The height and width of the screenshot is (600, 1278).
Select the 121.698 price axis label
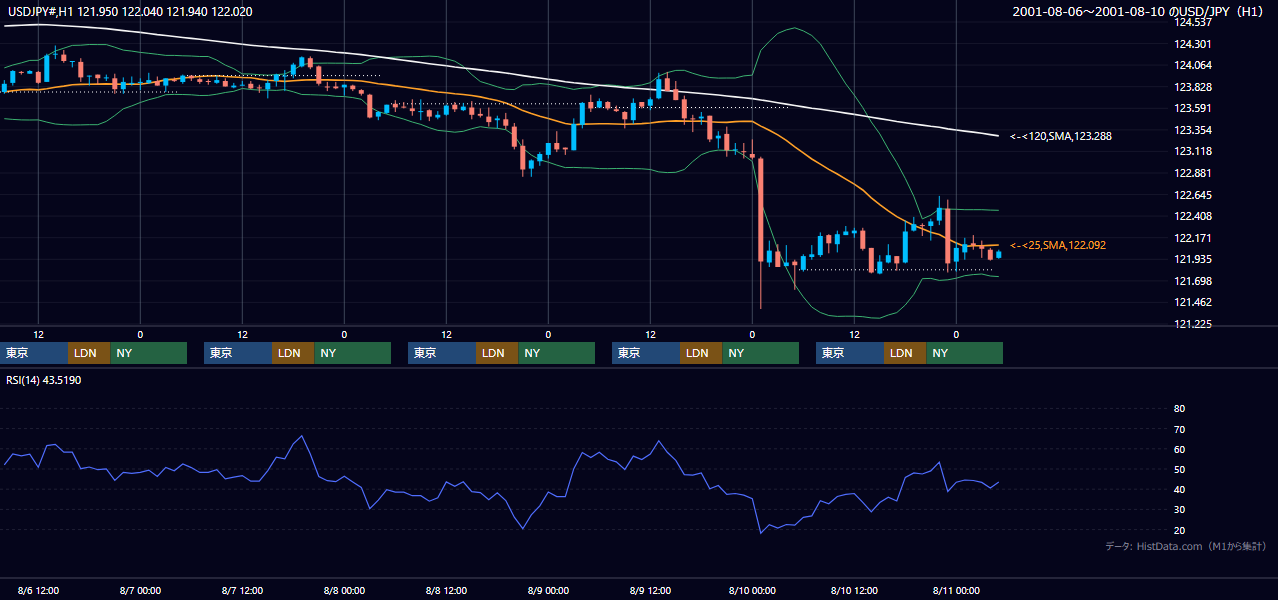[1192, 281]
